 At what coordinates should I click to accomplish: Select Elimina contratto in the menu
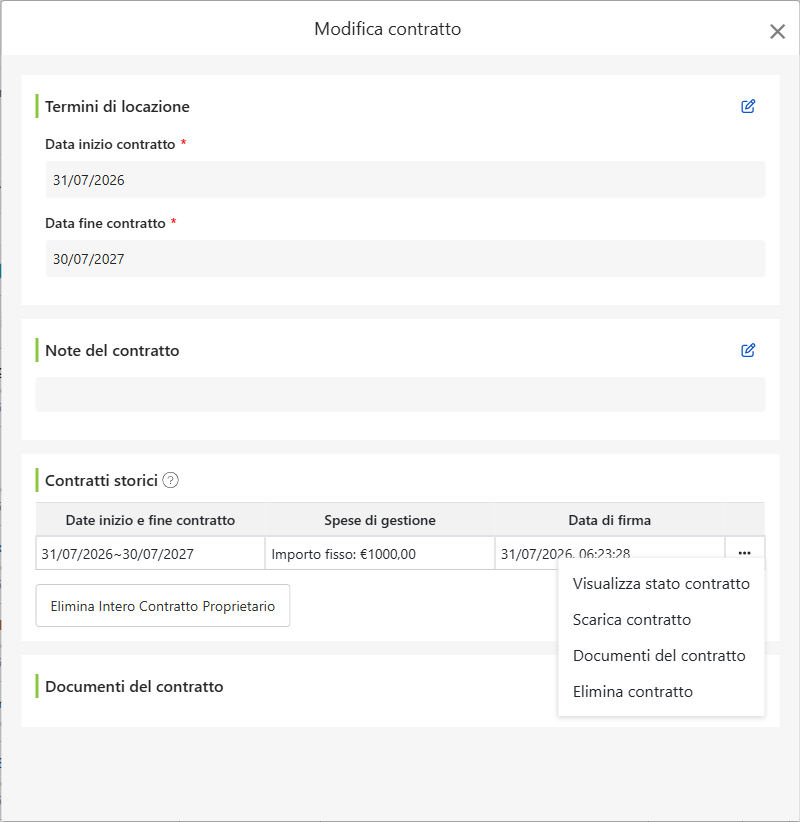(x=661, y=691)
